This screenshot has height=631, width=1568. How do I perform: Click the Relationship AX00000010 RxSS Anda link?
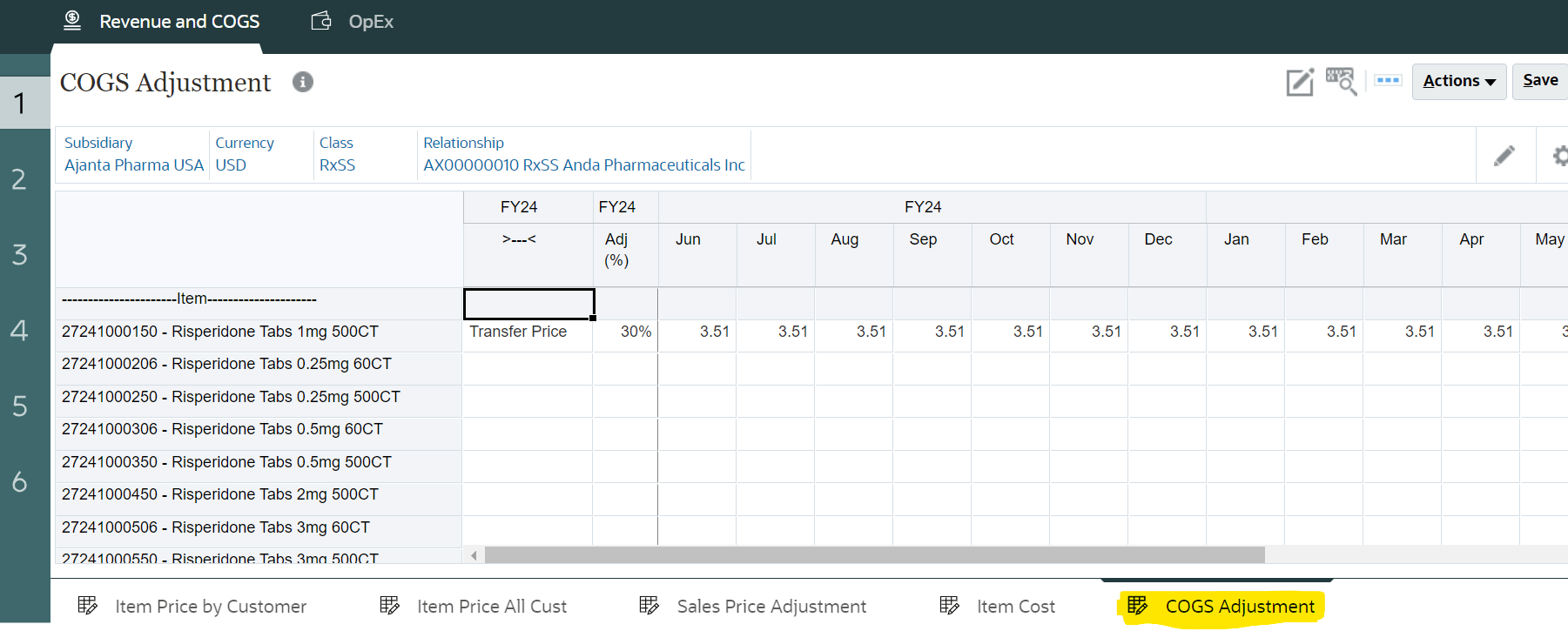583,165
